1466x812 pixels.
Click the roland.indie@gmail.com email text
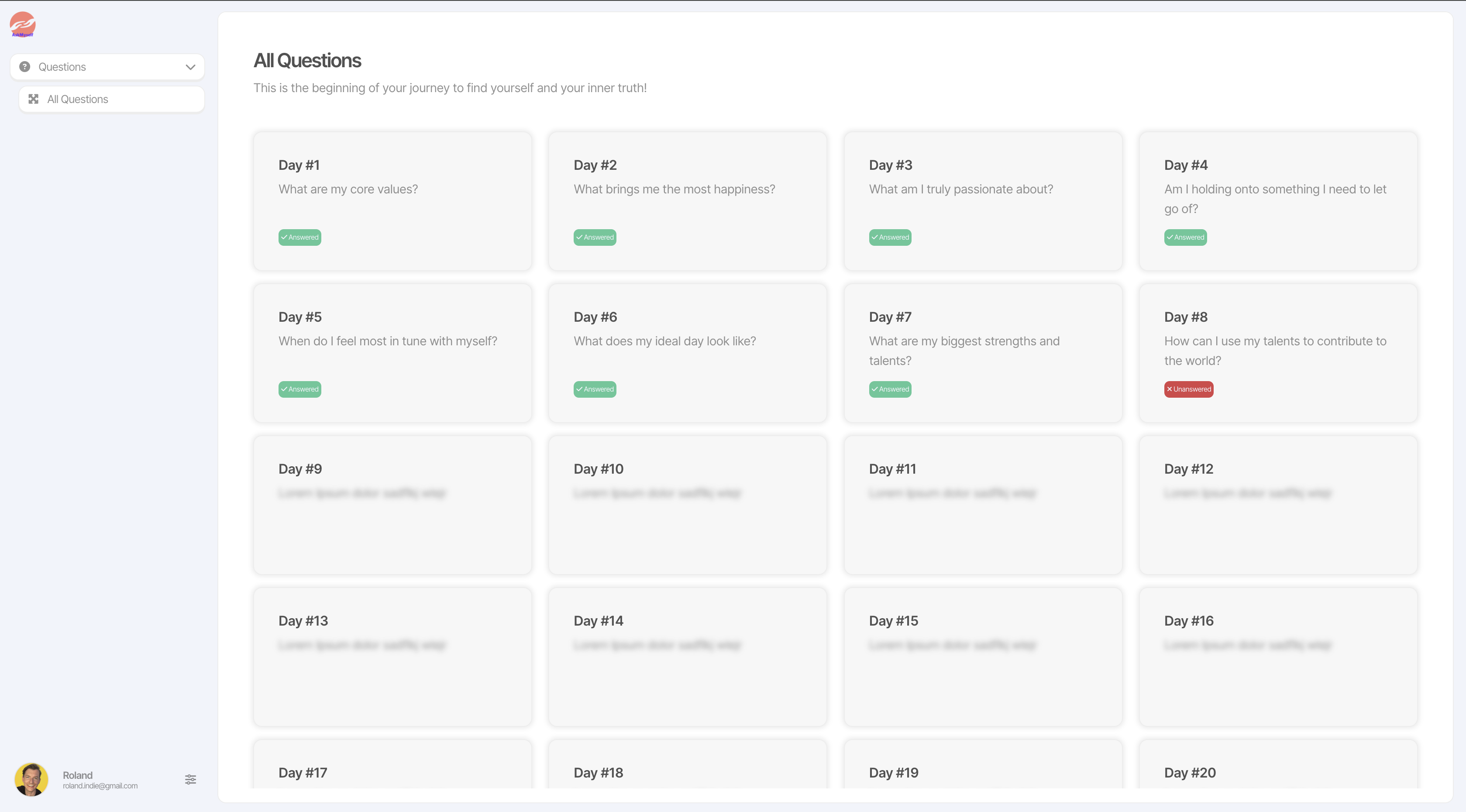pos(100,786)
